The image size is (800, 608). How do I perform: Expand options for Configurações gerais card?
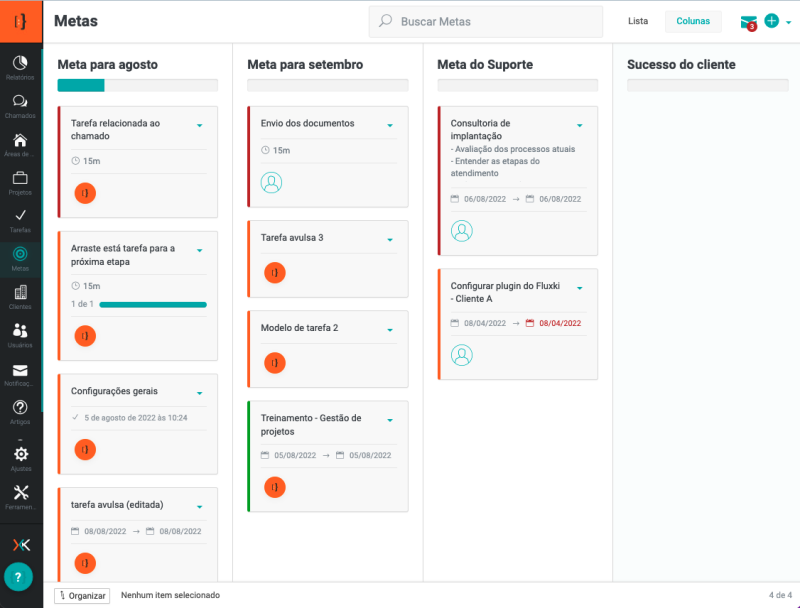coord(200,393)
